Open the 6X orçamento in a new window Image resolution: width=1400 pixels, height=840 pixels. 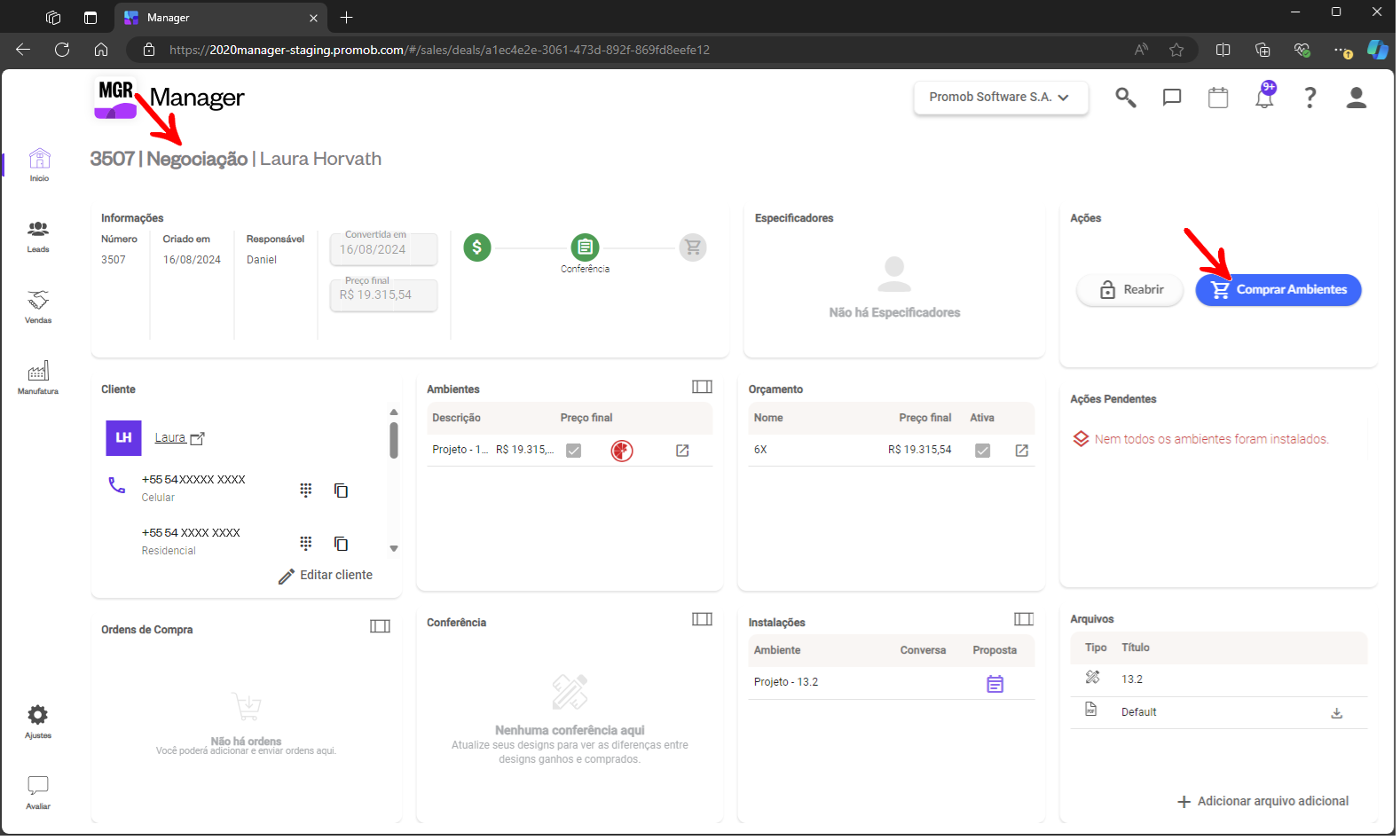coord(1022,451)
